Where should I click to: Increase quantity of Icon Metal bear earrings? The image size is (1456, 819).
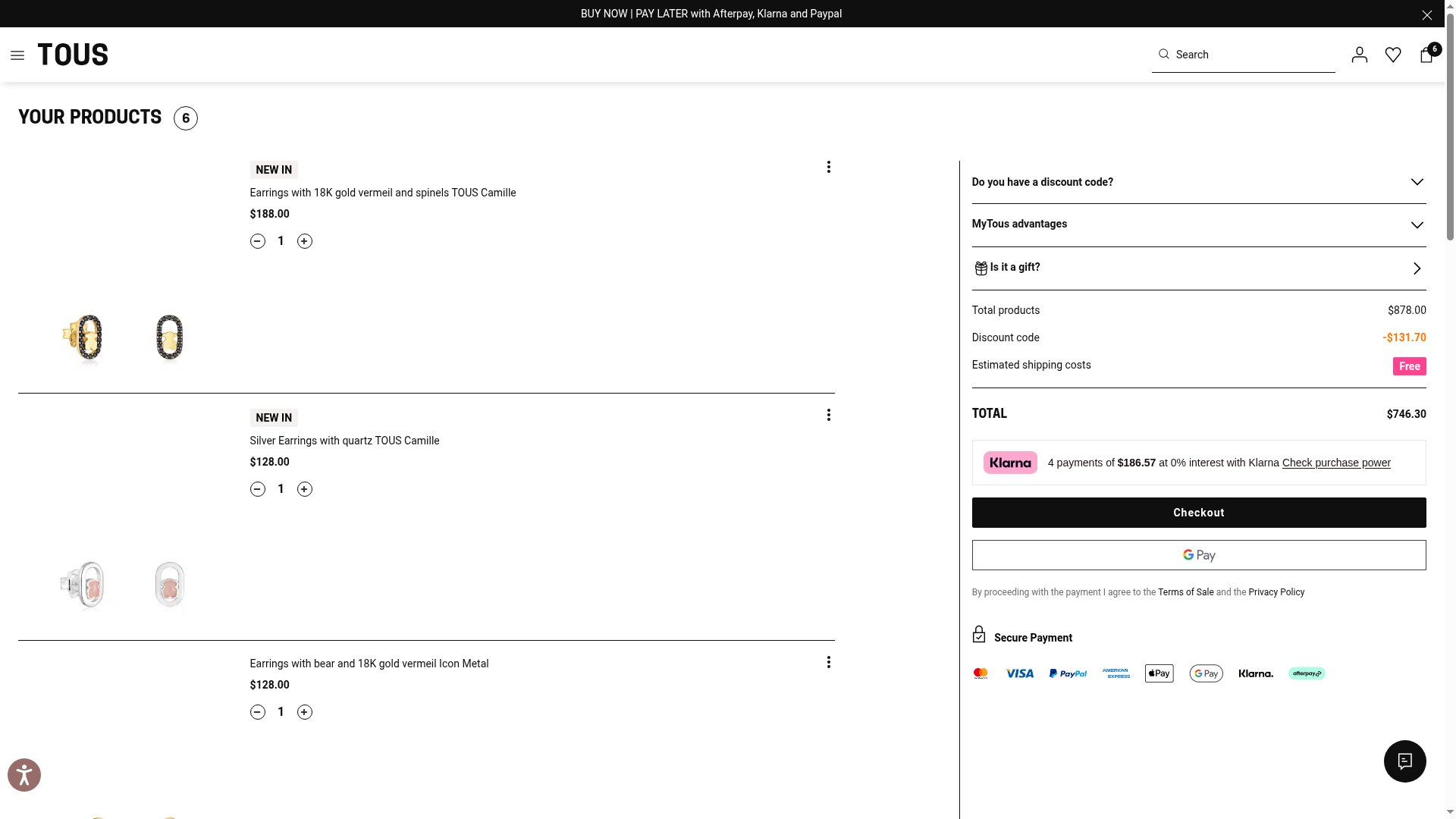click(x=304, y=712)
